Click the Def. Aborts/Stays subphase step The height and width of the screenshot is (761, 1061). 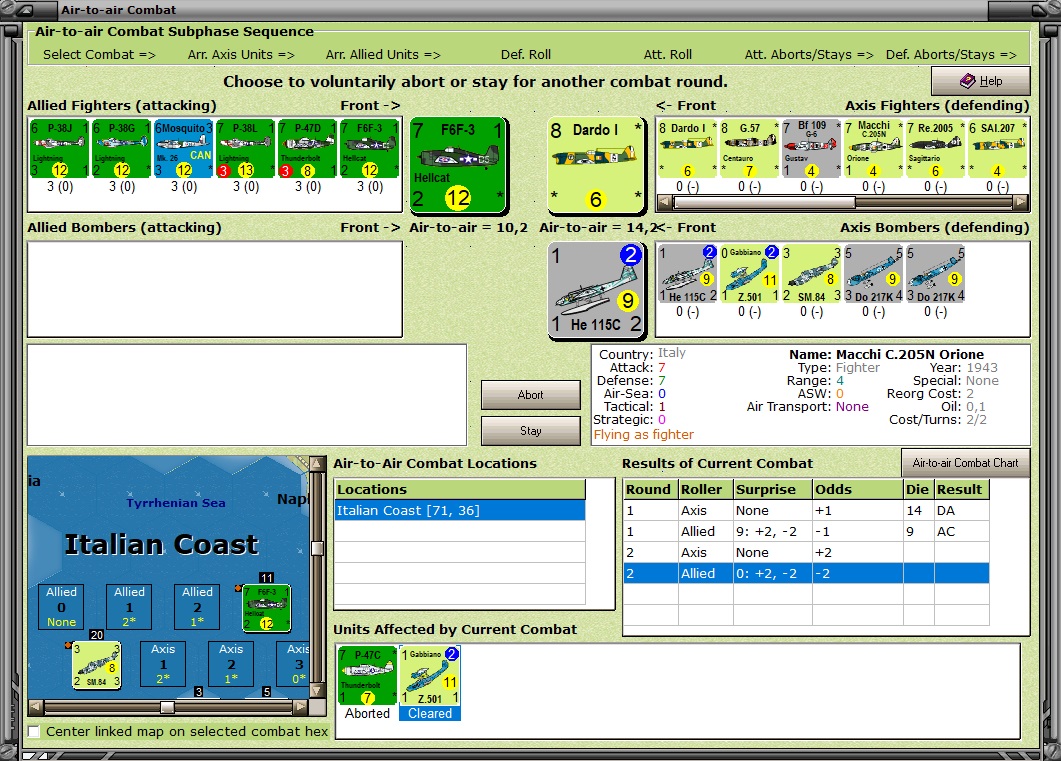pyautogui.click(x=951, y=55)
